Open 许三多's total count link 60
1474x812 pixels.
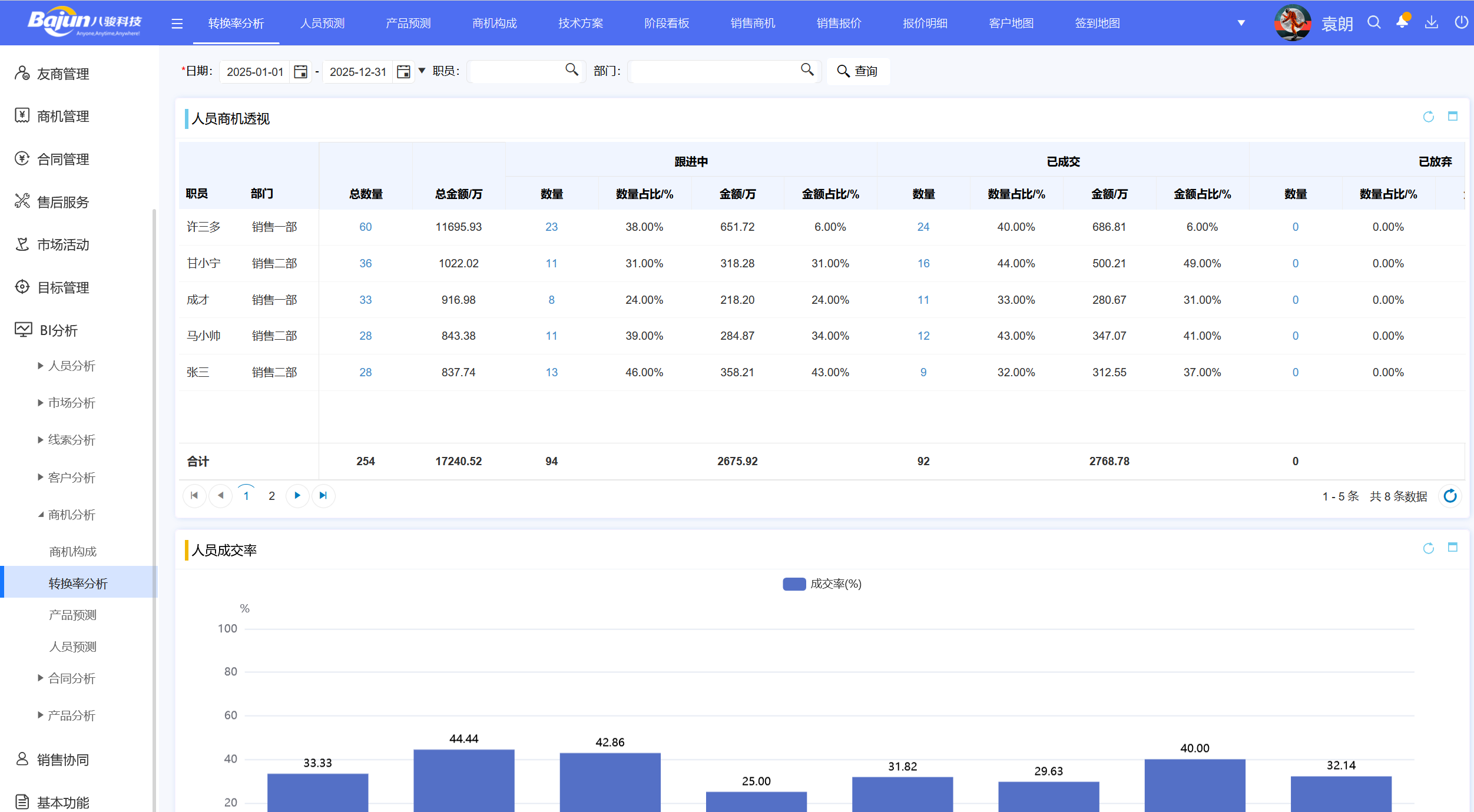point(365,226)
